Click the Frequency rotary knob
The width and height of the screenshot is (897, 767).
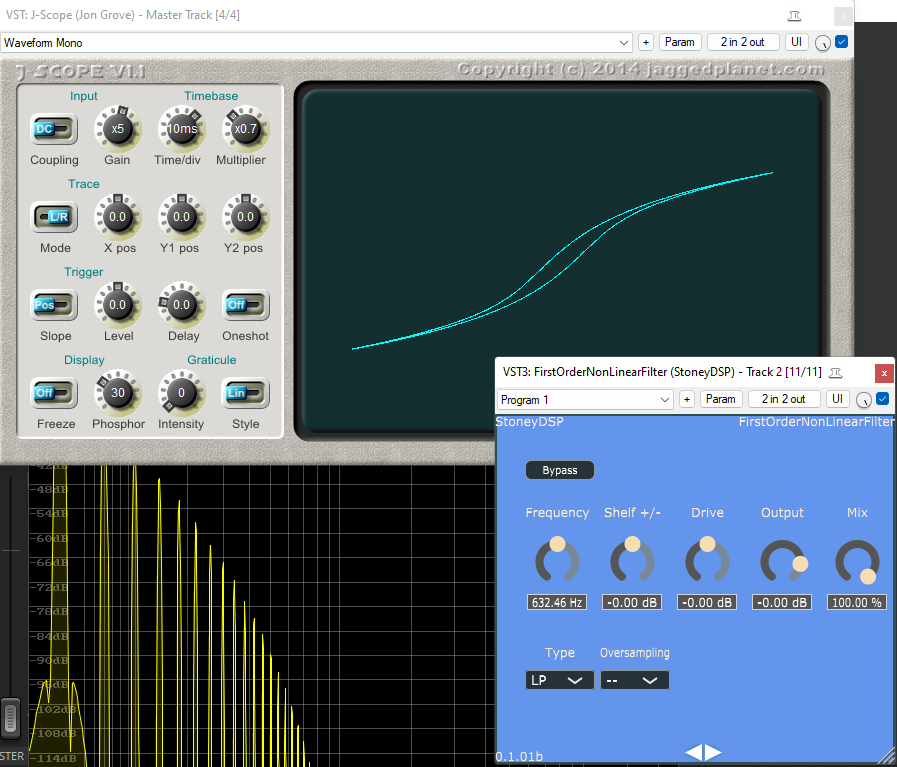pos(557,560)
